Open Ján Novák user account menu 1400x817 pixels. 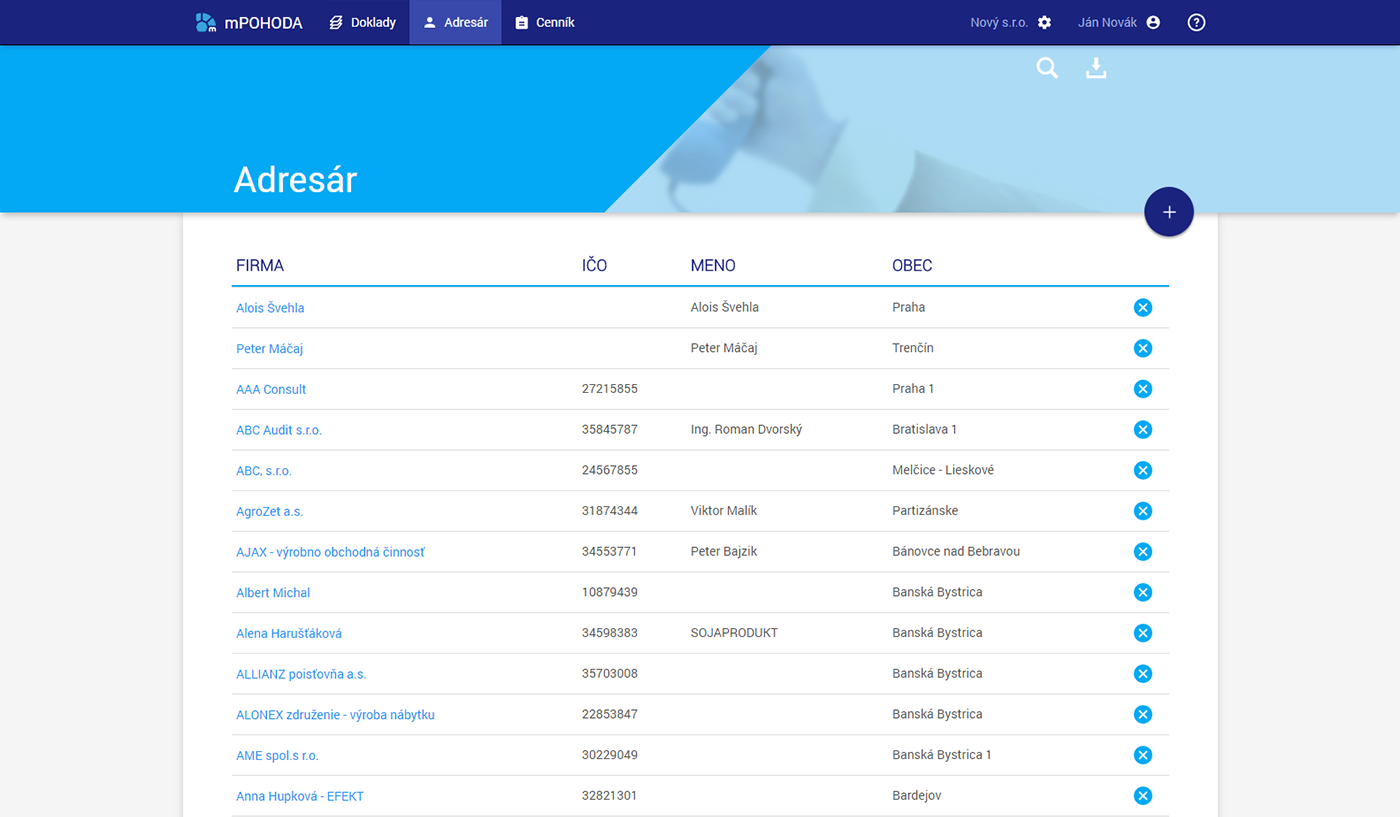[1118, 22]
